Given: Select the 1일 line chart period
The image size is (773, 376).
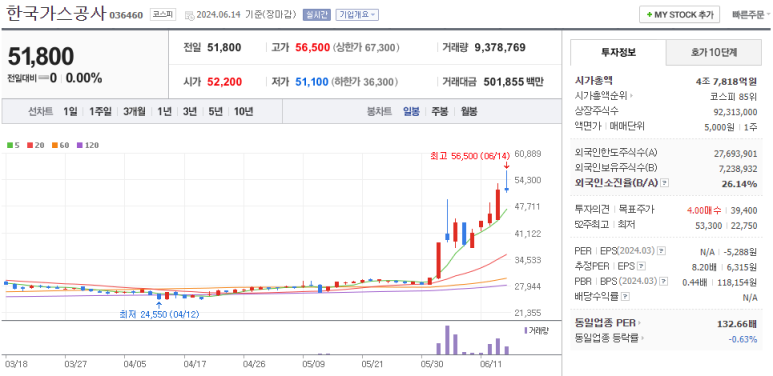Looking at the screenshot, I should (70, 112).
